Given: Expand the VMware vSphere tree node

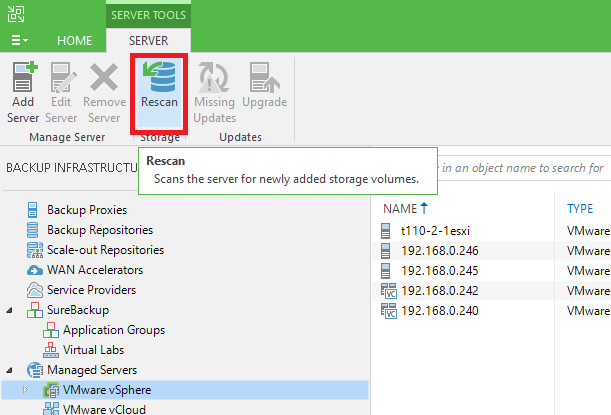Looking at the screenshot, I should (x=26, y=390).
